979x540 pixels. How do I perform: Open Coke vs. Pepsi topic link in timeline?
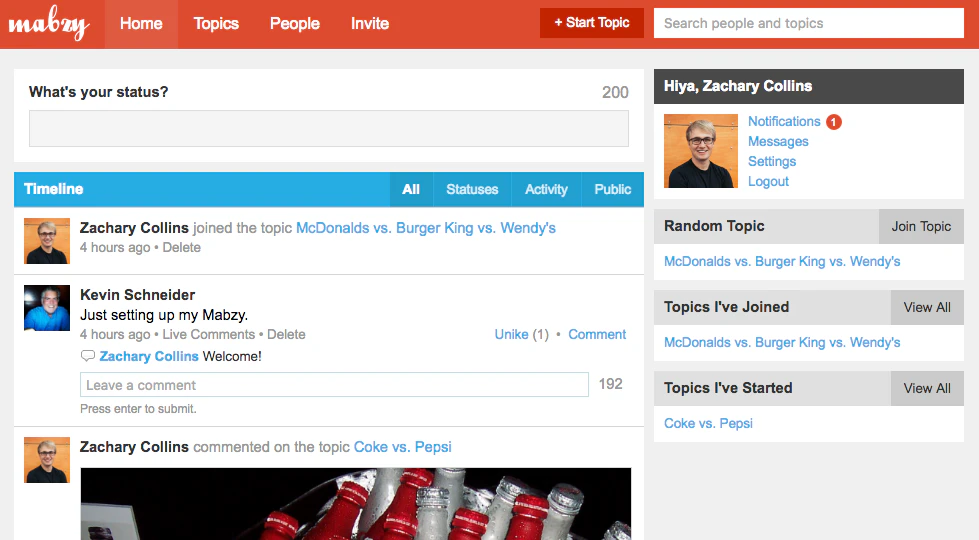click(x=403, y=447)
